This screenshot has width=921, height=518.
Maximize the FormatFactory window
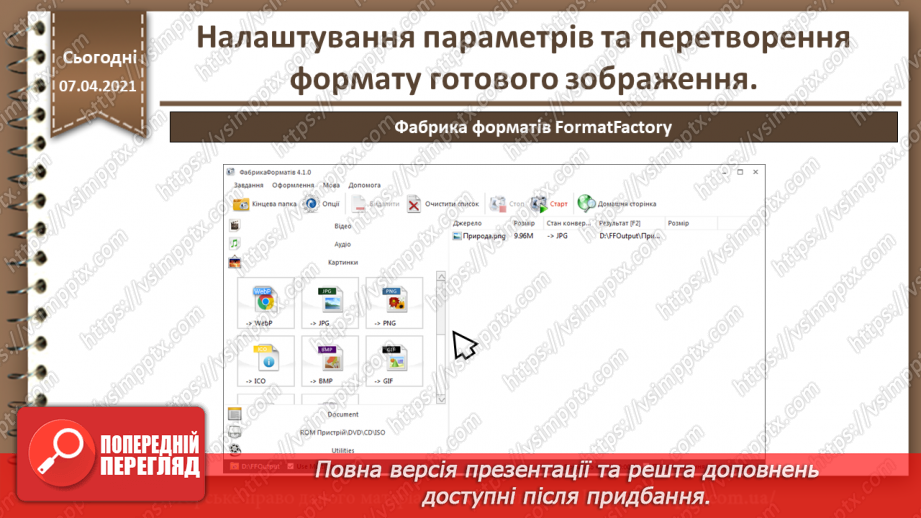740,172
